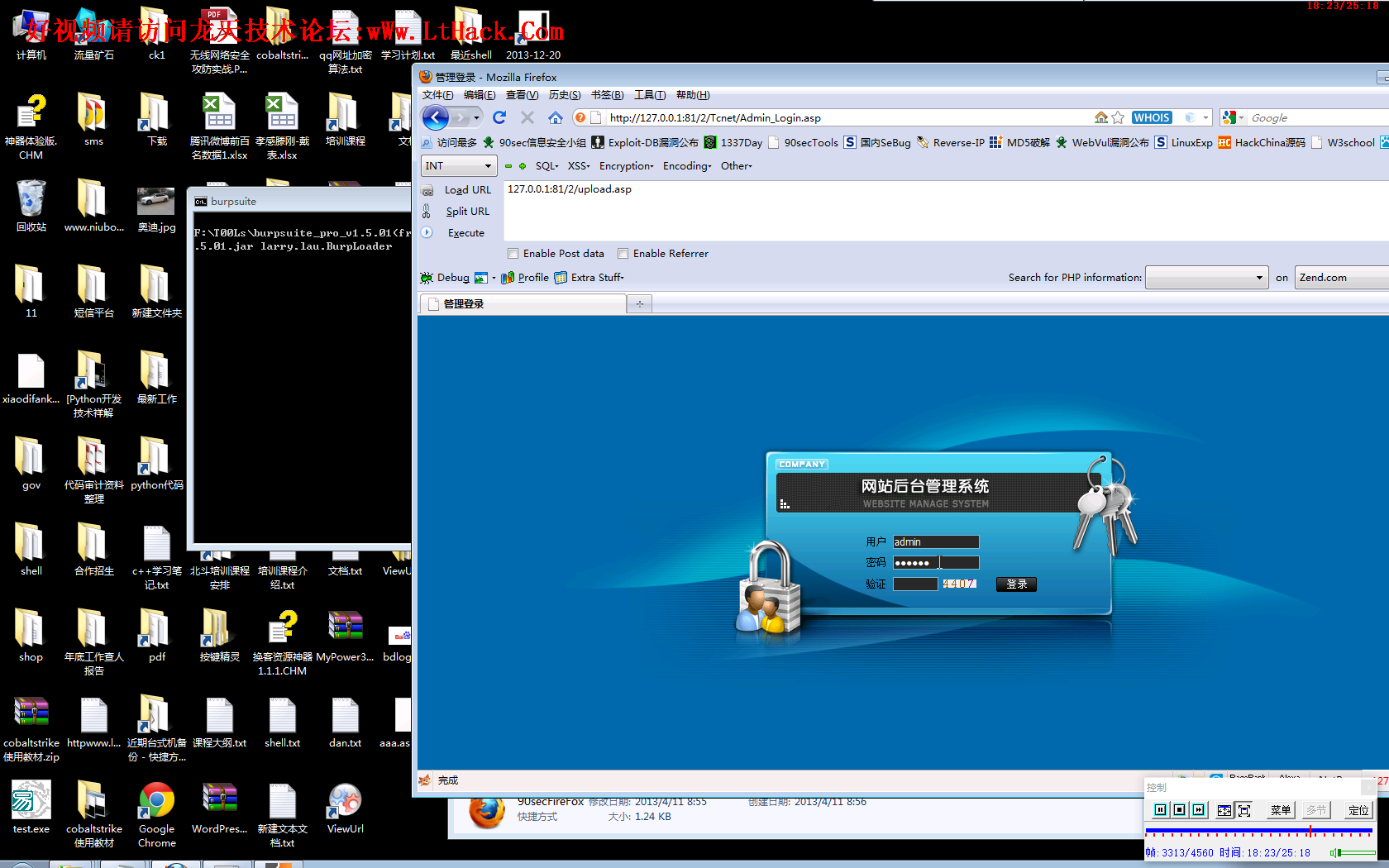Click the Execute button
This screenshot has width=1389, height=868.
(x=465, y=233)
